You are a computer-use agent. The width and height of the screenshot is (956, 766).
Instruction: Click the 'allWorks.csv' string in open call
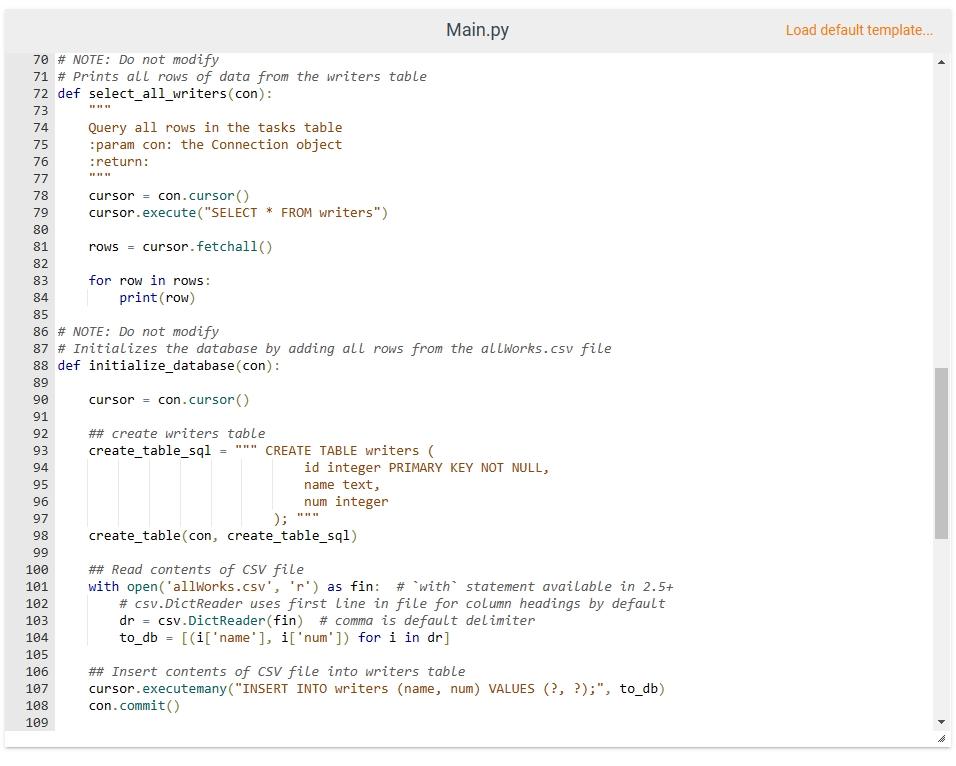pos(219,587)
